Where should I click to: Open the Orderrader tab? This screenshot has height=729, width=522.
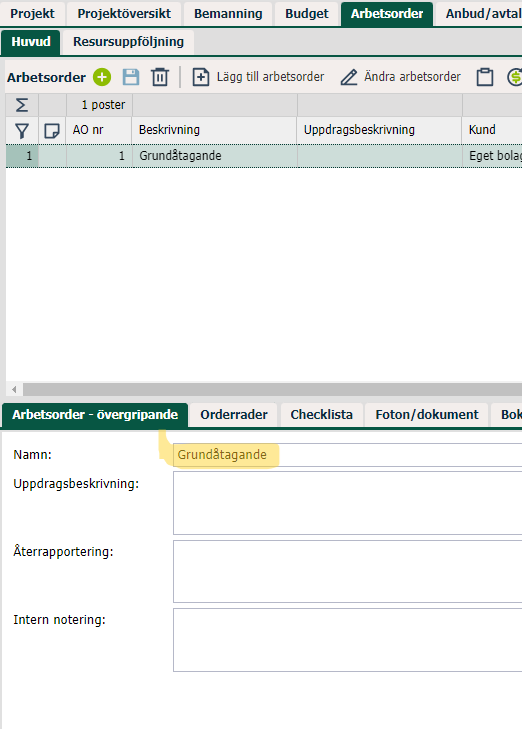[x=234, y=415]
